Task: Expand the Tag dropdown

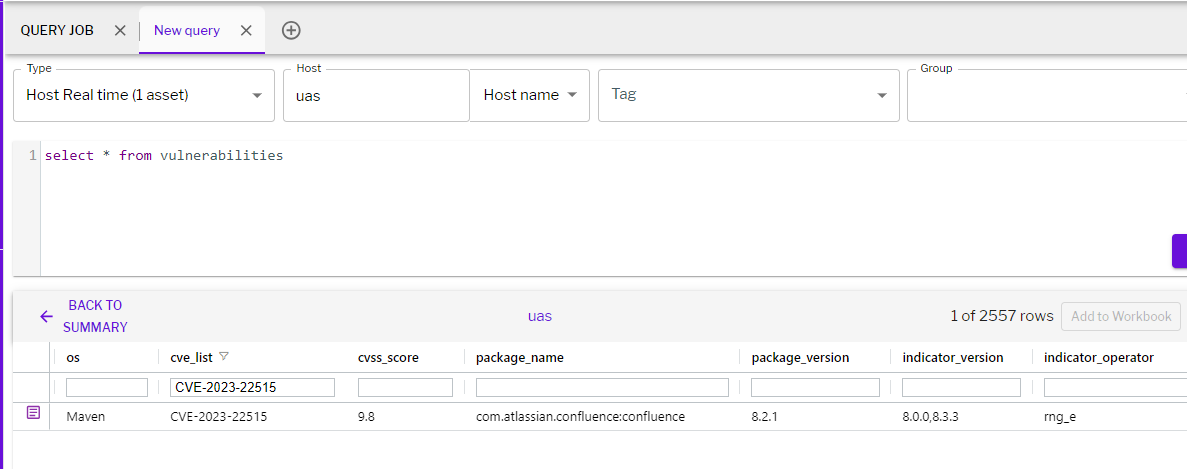Action: [881, 96]
